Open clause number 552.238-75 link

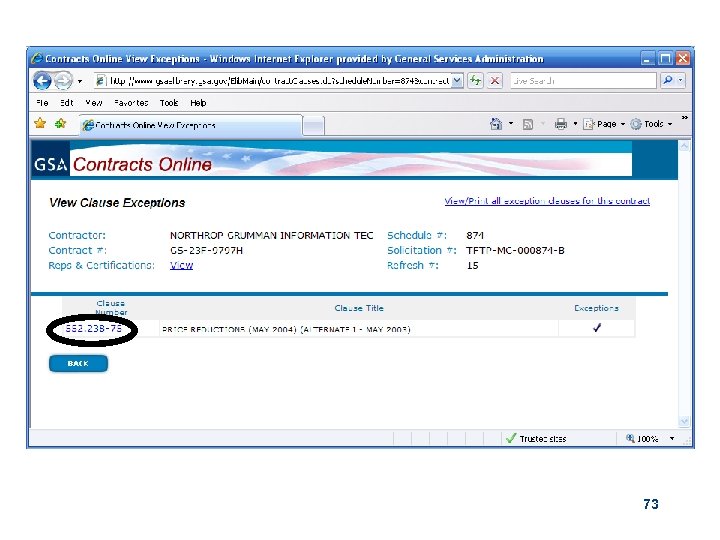coord(93,328)
